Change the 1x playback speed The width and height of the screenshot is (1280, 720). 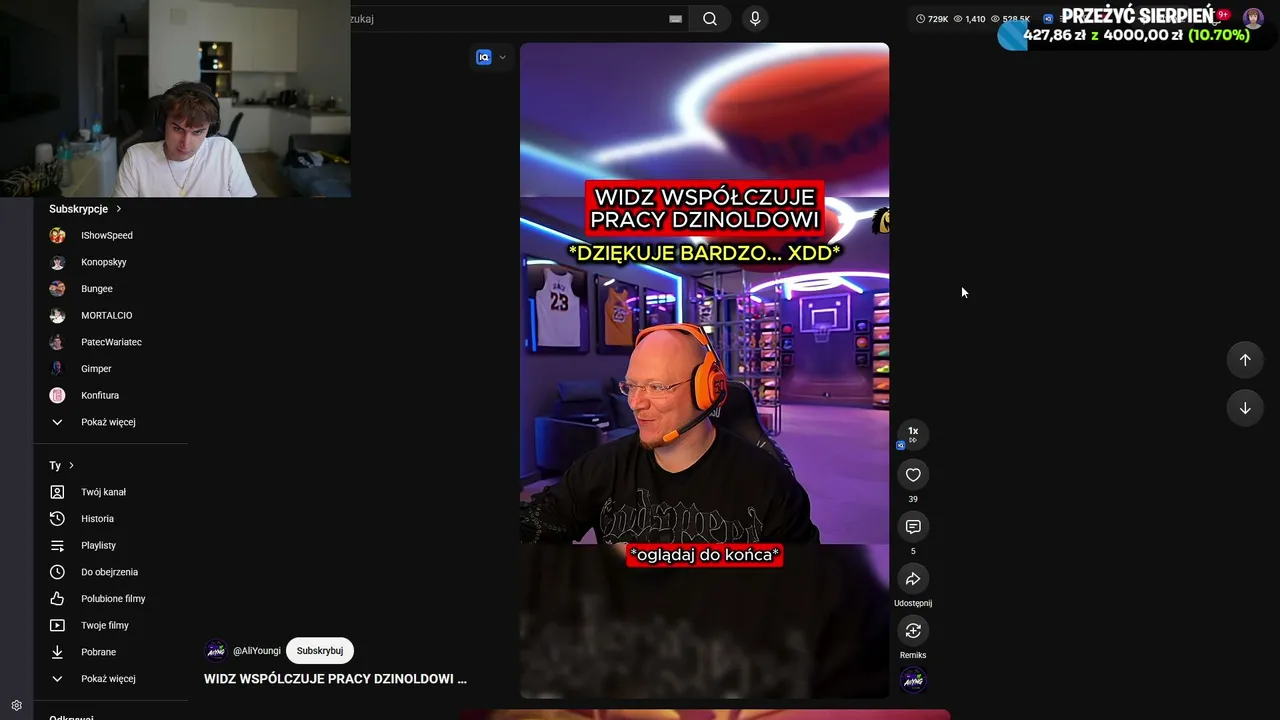(x=913, y=434)
